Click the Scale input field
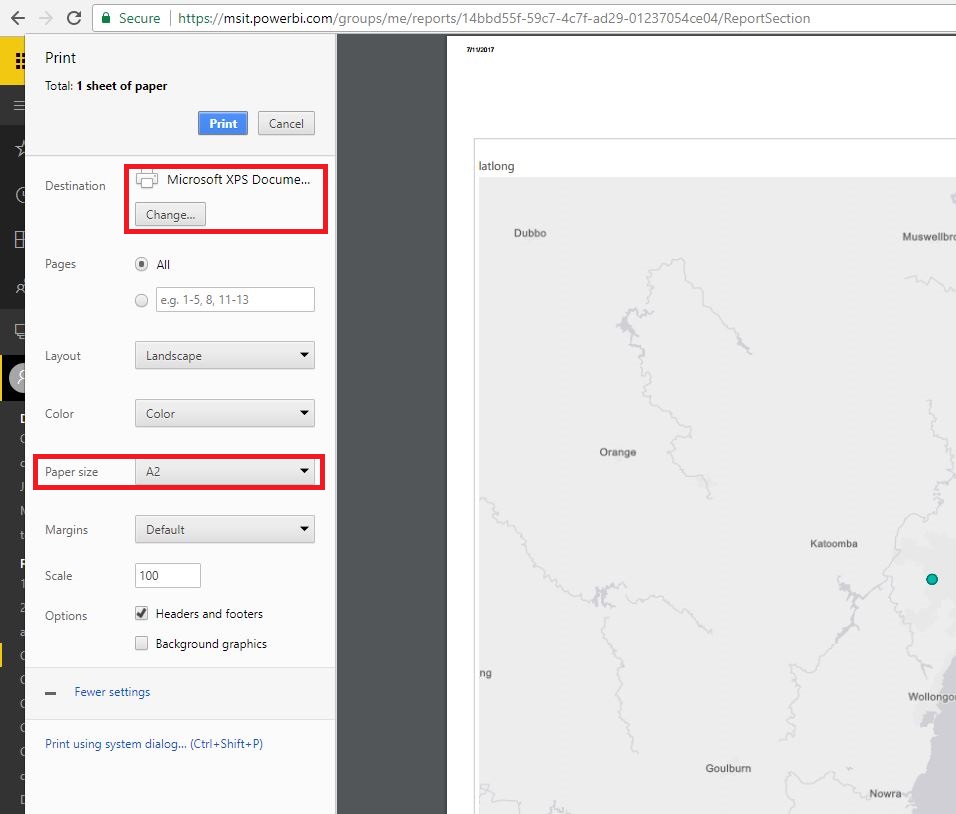 [x=168, y=576]
